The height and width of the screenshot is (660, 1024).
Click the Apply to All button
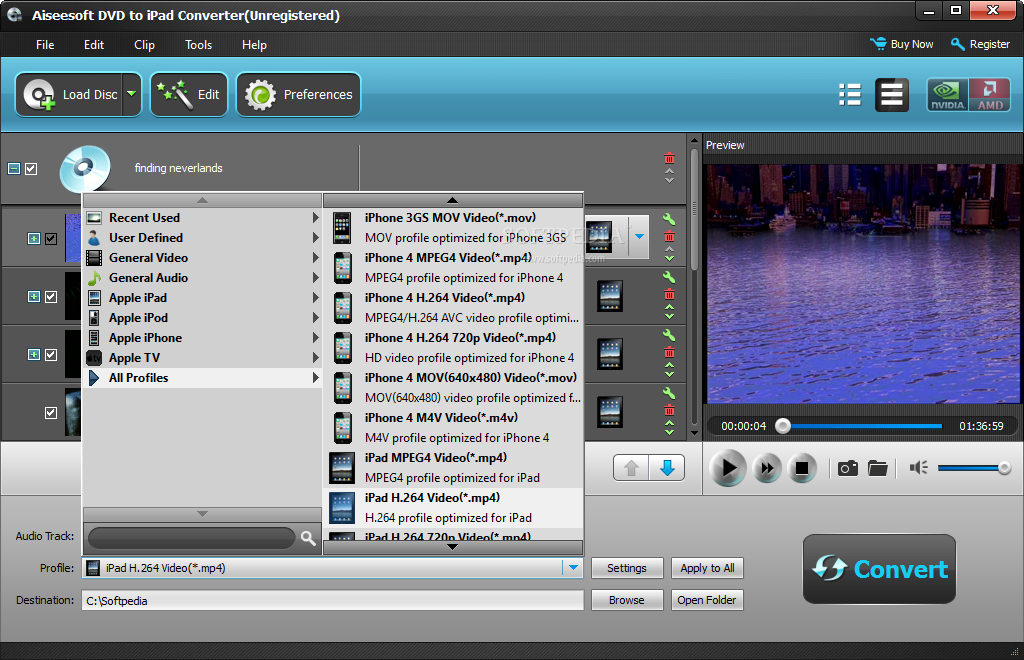coord(707,568)
